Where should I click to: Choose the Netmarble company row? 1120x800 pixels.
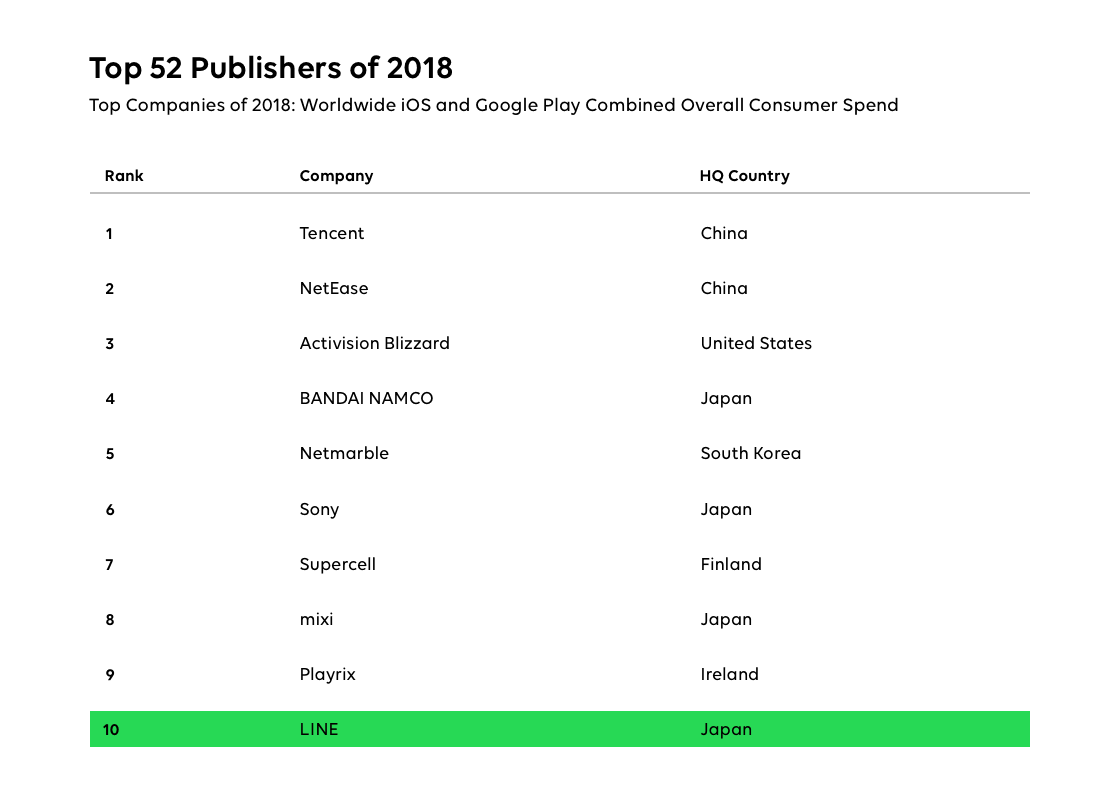click(x=344, y=453)
